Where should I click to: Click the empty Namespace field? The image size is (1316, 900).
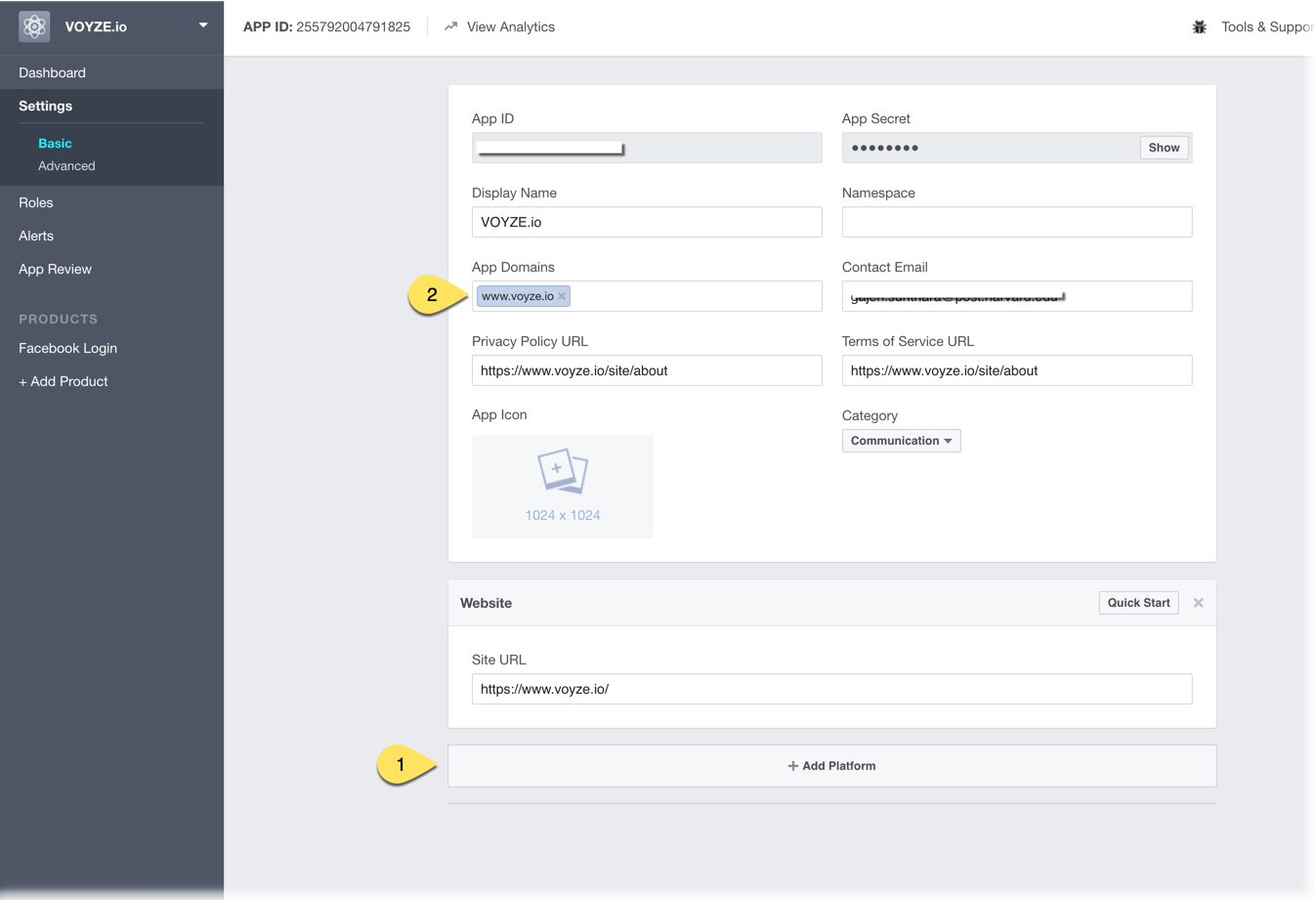[x=1017, y=222]
